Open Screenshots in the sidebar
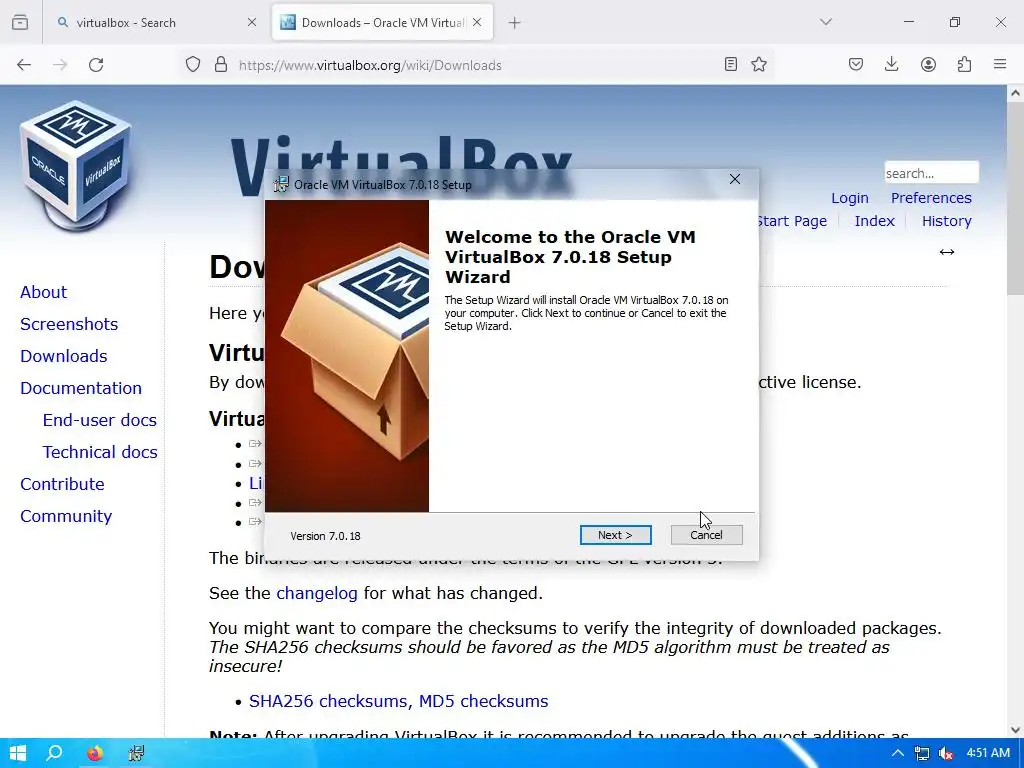1024x768 pixels. (69, 324)
